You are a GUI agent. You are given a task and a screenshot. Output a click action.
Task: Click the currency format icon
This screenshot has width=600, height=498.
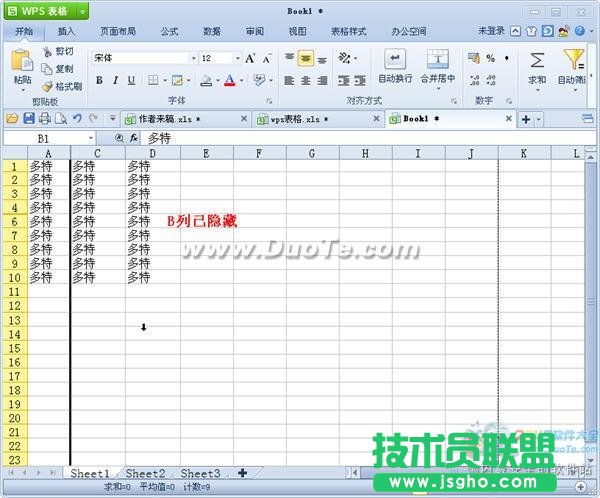click(474, 58)
